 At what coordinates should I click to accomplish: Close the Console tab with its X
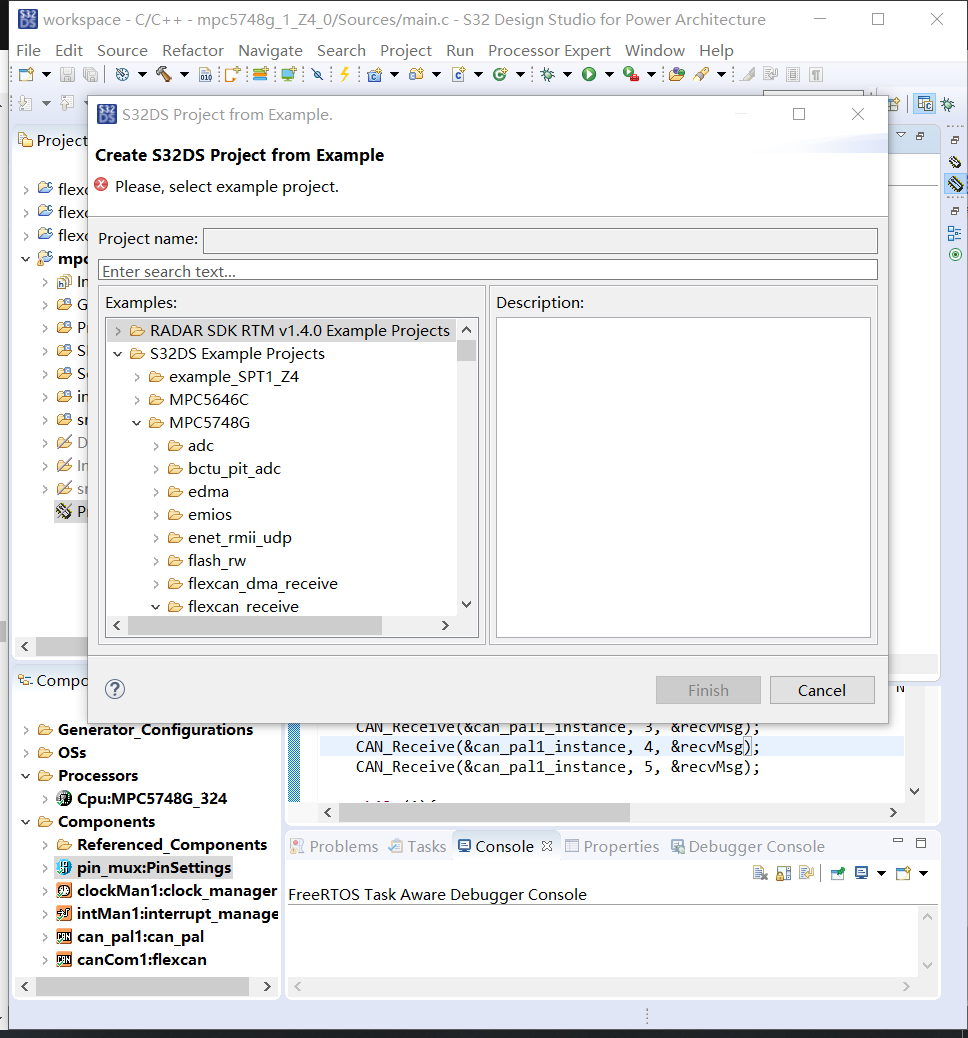click(547, 846)
